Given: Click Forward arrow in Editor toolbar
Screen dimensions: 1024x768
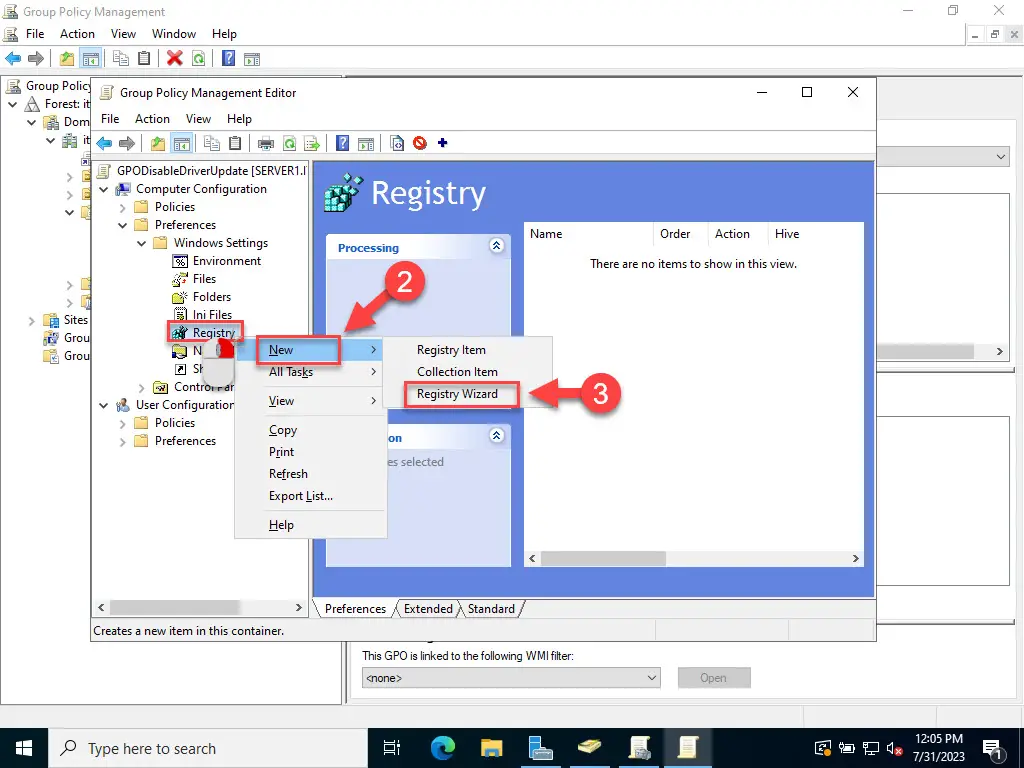Looking at the screenshot, I should click(127, 143).
